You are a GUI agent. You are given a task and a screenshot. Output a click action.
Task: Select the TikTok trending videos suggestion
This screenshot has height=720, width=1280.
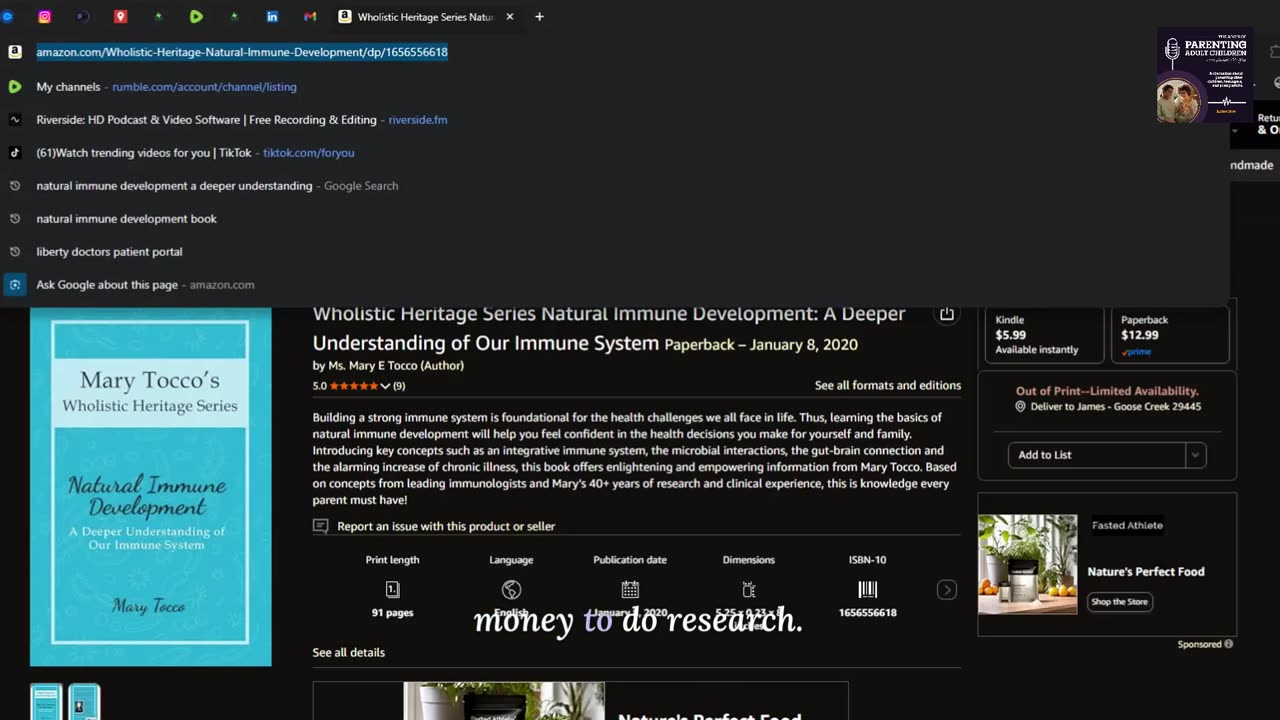(614, 153)
